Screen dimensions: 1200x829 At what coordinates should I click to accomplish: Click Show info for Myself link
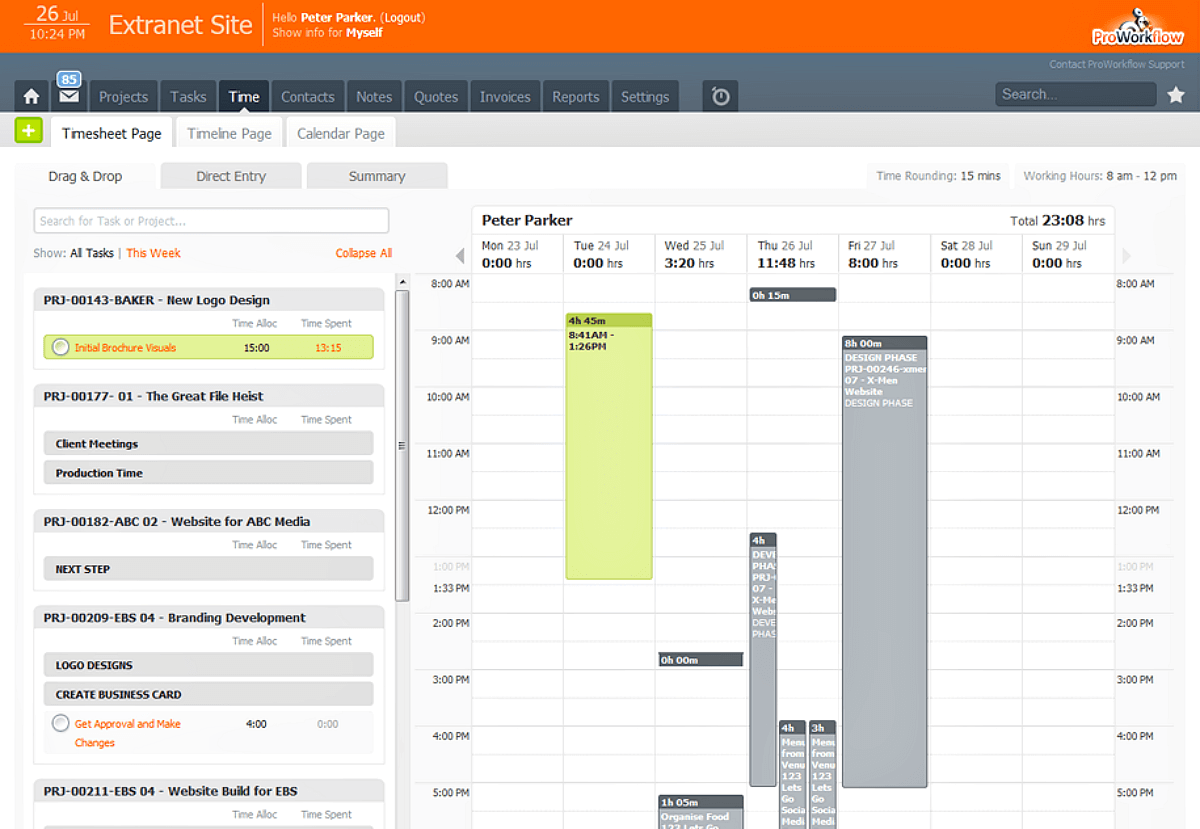click(364, 33)
